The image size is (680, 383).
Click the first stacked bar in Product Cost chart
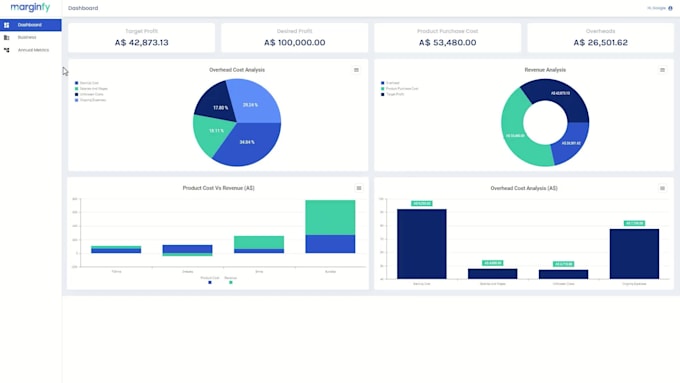116,249
